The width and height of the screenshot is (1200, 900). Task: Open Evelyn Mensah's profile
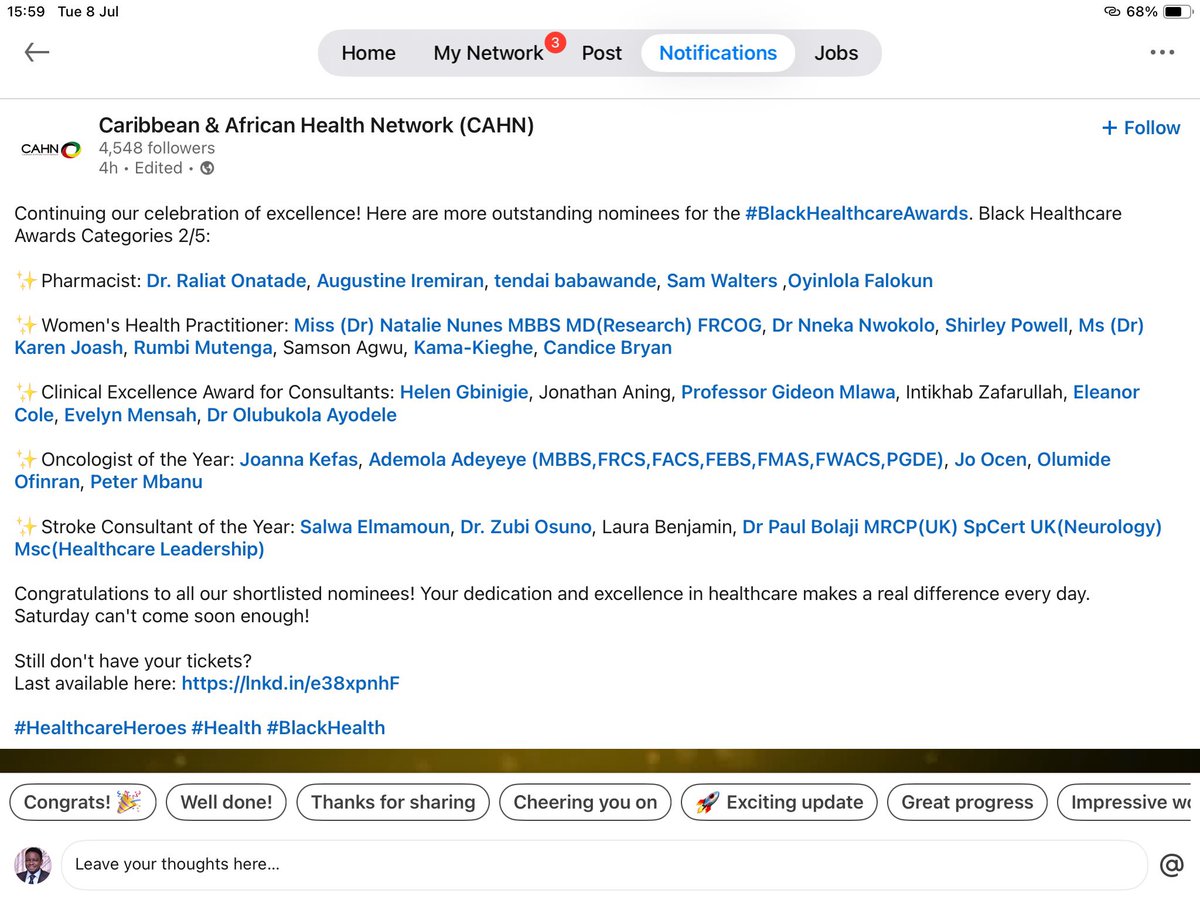[130, 415]
